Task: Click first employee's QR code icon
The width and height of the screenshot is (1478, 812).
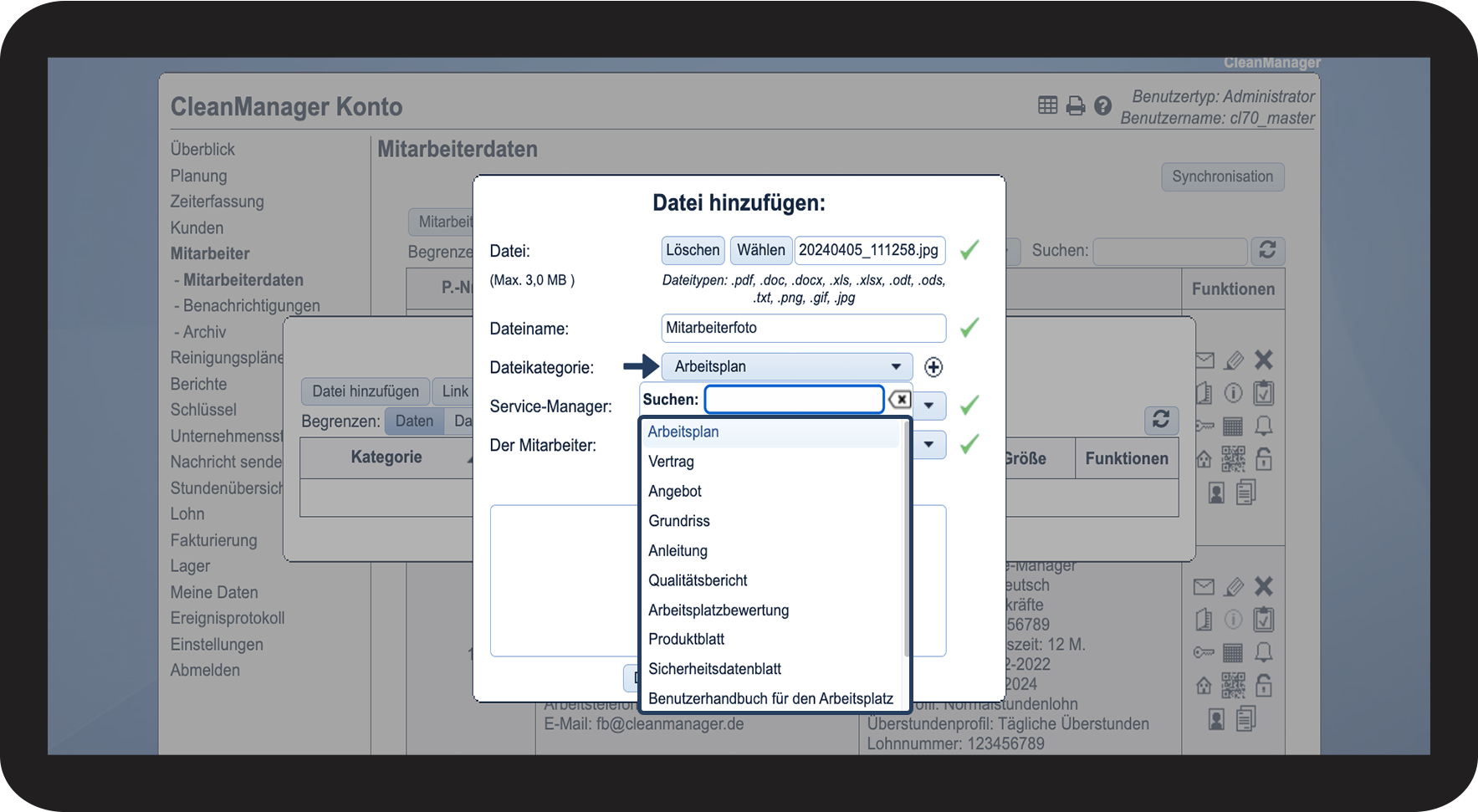Action: 1233,459
